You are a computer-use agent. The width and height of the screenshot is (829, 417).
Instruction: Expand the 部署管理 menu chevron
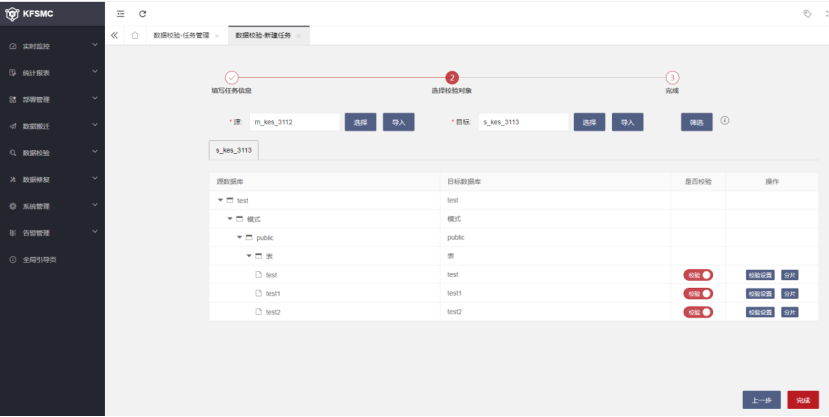95,98
